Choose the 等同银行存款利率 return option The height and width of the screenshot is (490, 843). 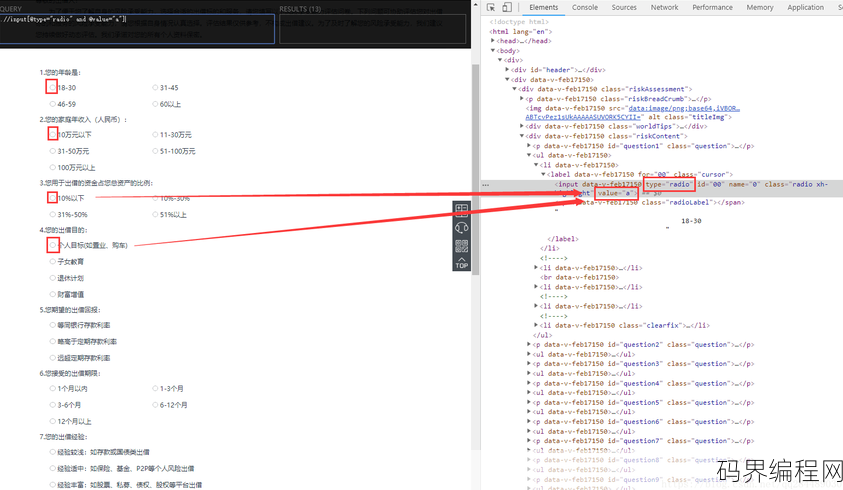tap(53, 325)
